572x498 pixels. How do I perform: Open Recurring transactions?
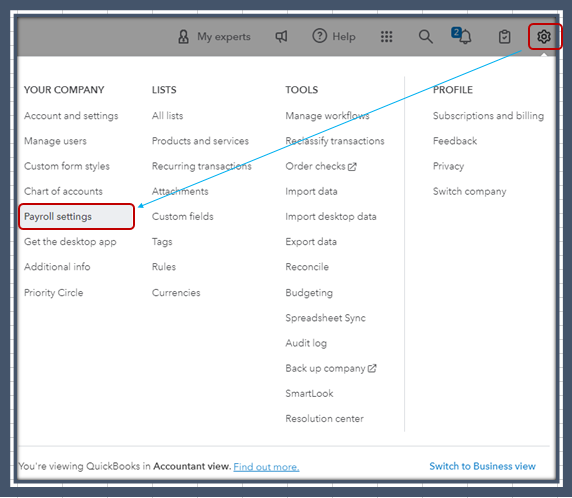[202, 166]
